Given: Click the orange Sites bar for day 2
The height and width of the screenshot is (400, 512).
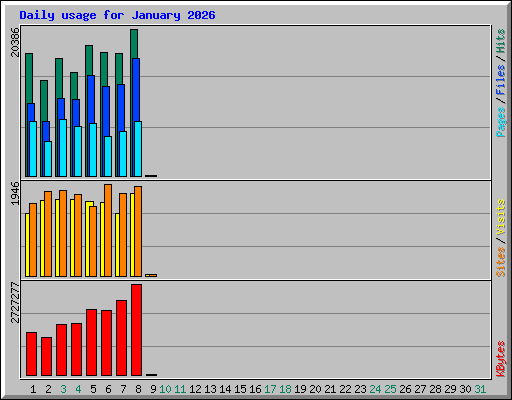Looking at the screenshot, I should [48, 234].
